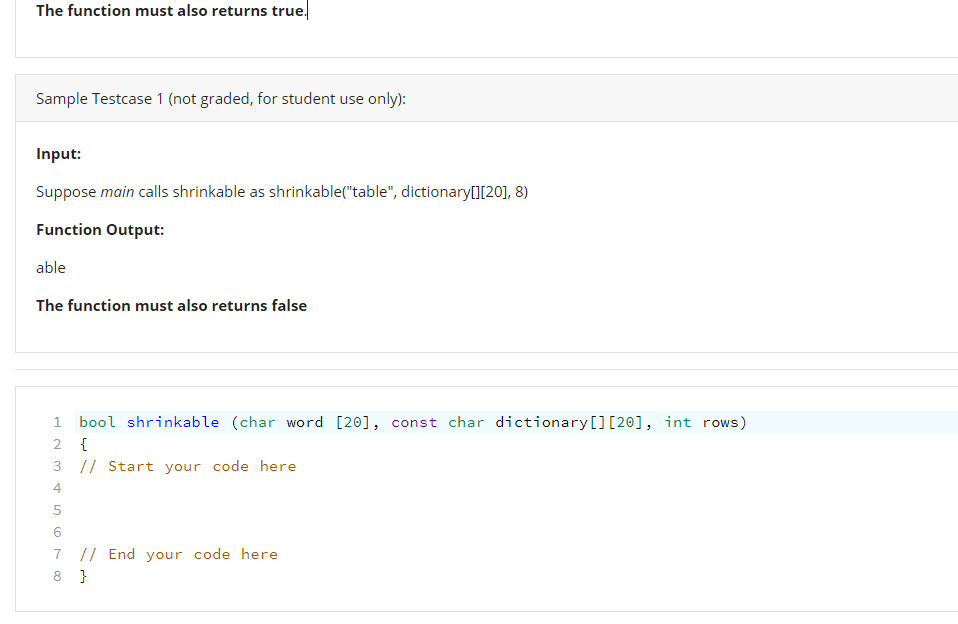Place cursor after 'returns true' text

(307, 10)
